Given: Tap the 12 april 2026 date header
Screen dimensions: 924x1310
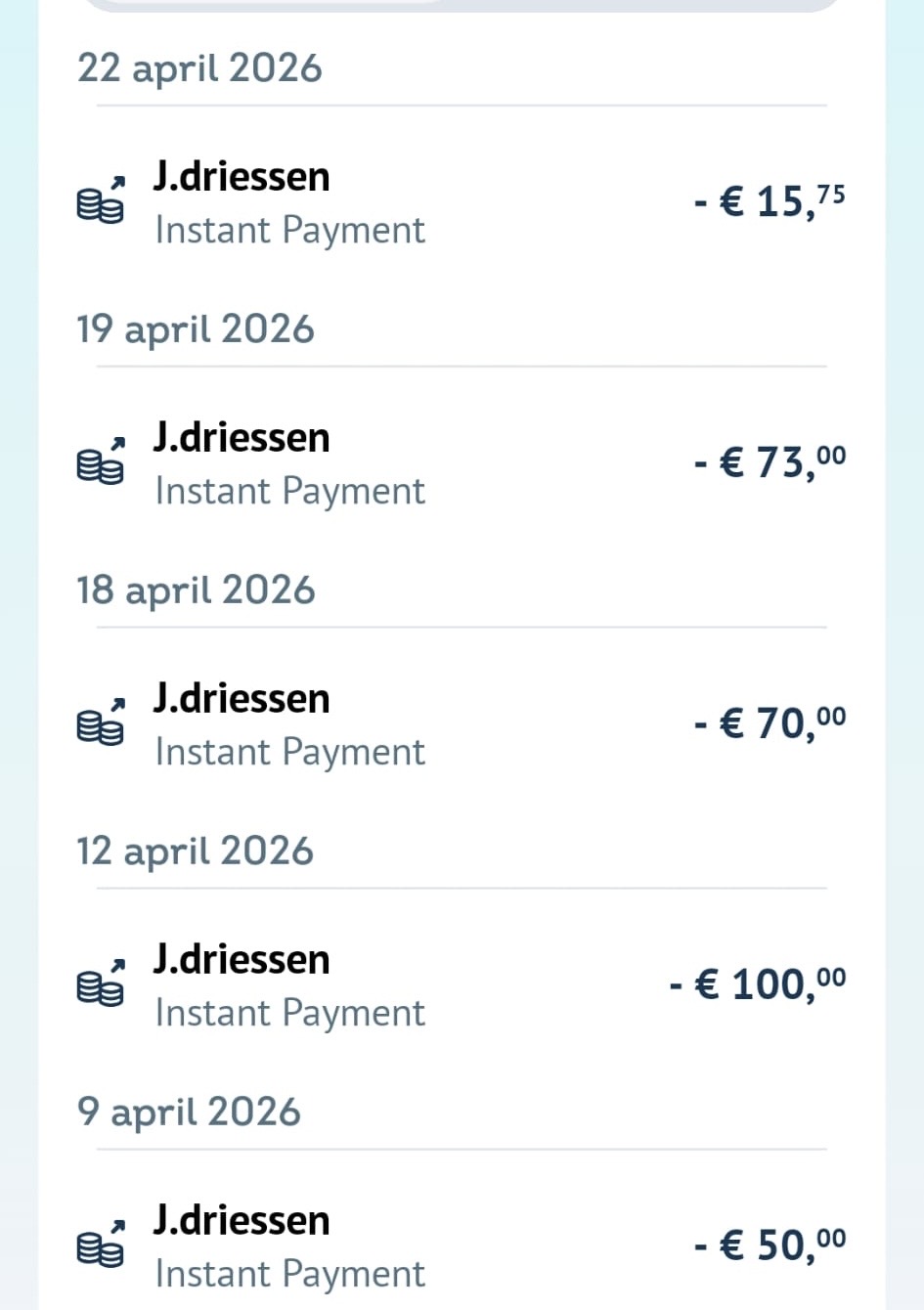Looking at the screenshot, I should pyautogui.click(x=196, y=851).
